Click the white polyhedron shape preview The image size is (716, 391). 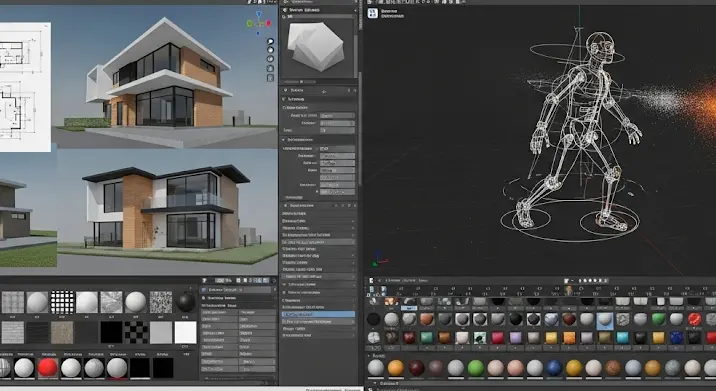(x=316, y=46)
